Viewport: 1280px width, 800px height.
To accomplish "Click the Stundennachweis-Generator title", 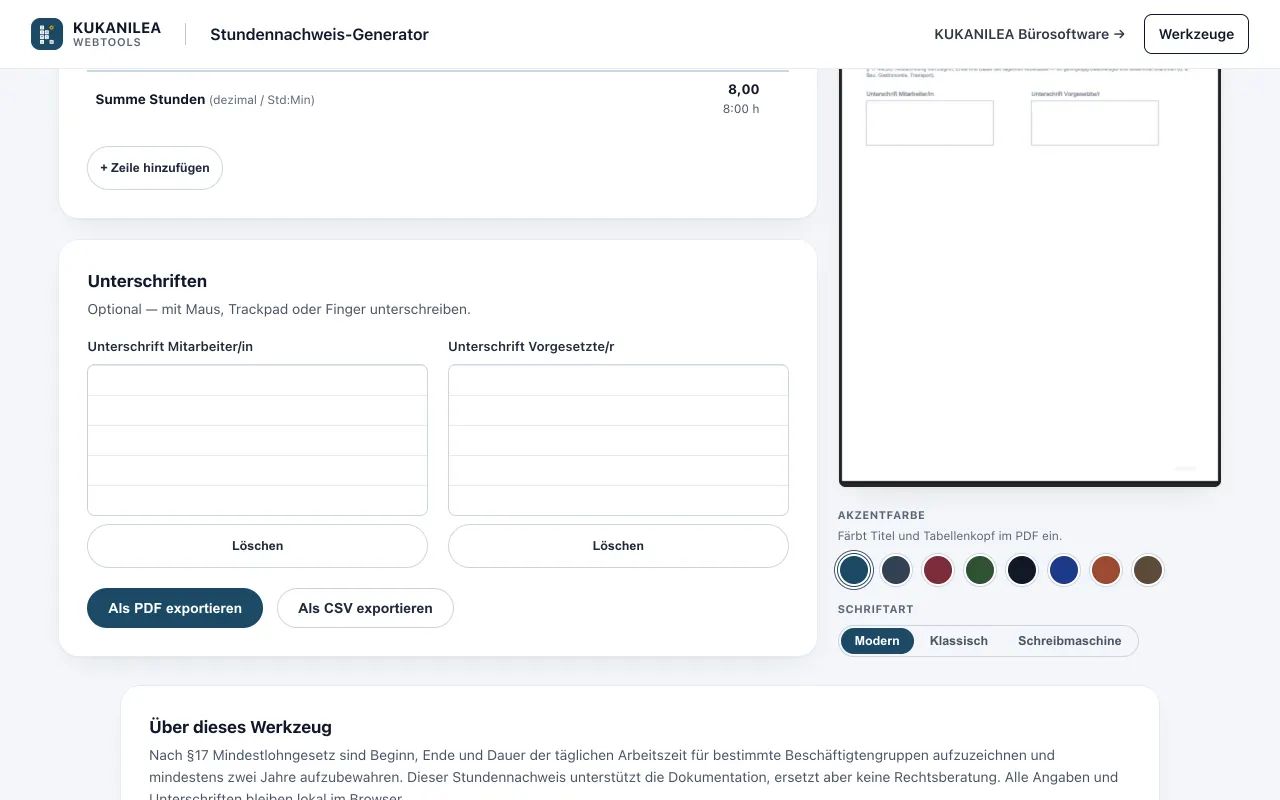I will 319,34.
